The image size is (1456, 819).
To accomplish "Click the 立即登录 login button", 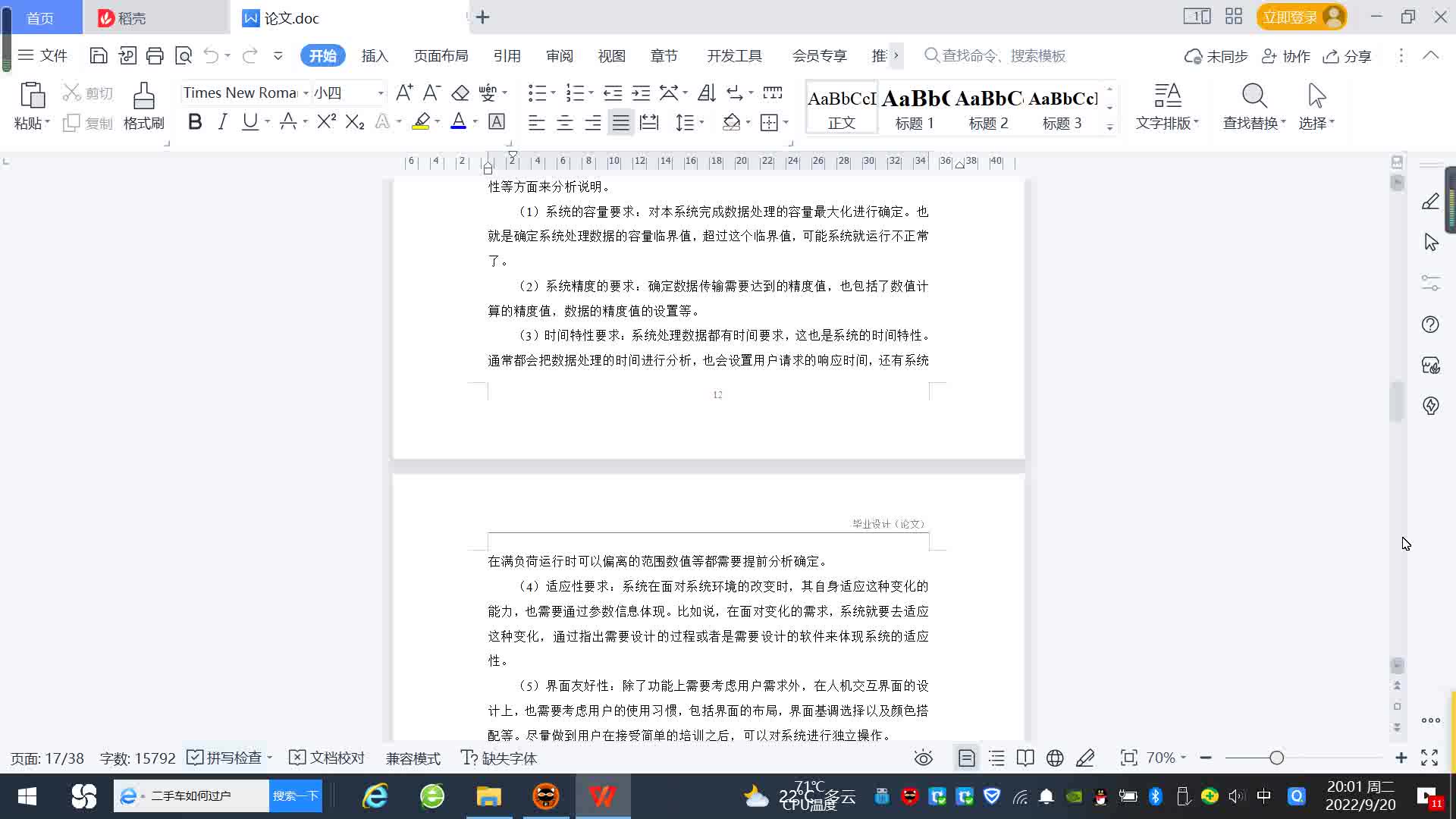I will coord(1301,17).
